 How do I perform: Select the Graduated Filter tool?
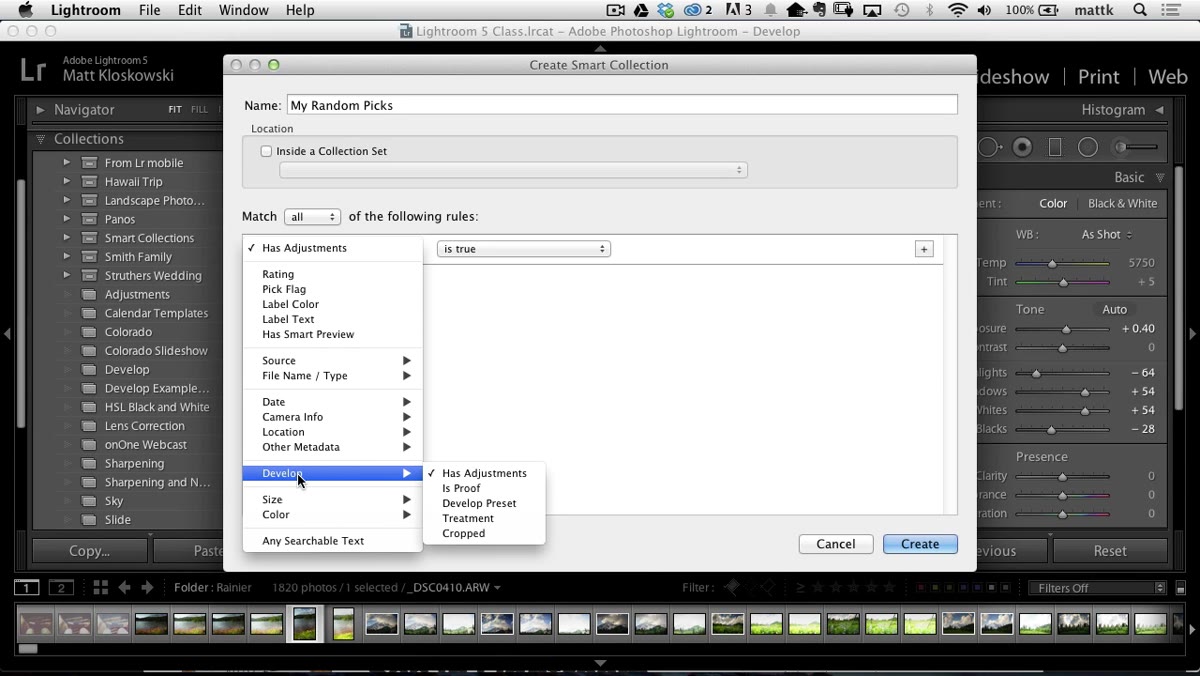[x=1055, y=147]
